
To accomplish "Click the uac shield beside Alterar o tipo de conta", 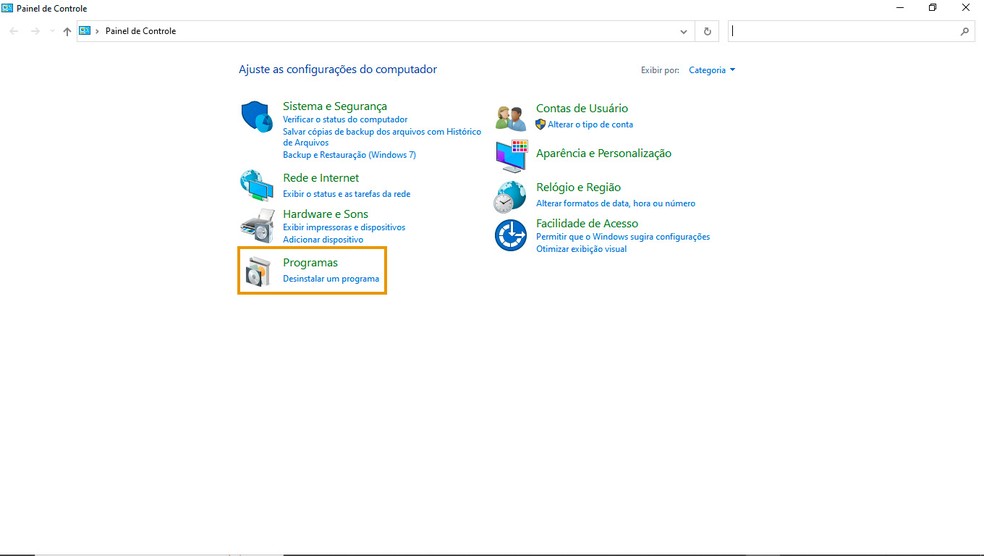I will coord(540,124).
